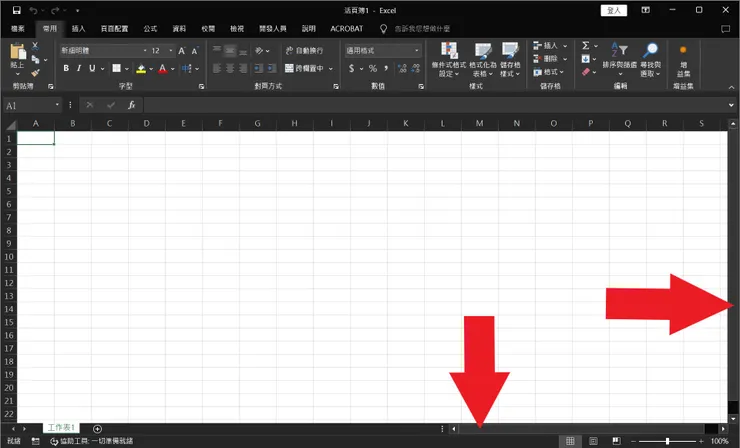
Task: Click the Paste clipboard icon
Action: pyautogui.click(x=18, y=51)
